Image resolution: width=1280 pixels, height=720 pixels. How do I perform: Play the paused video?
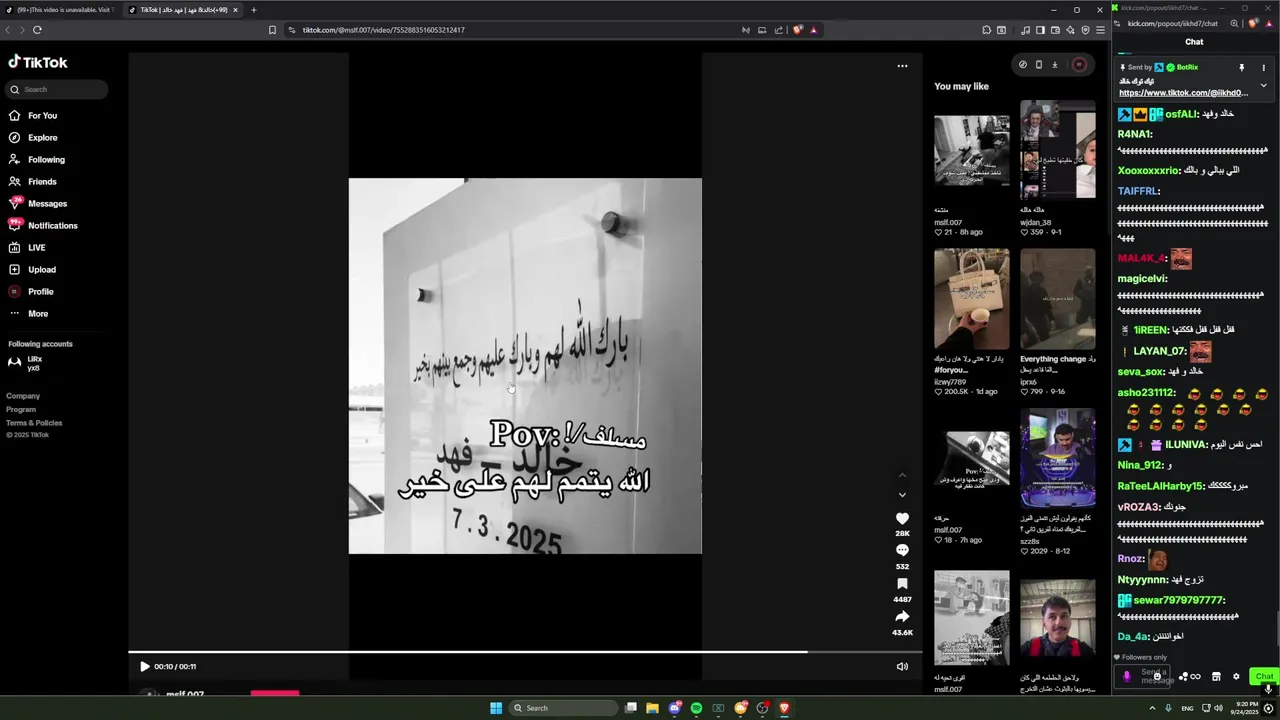[x=144, y=666]
